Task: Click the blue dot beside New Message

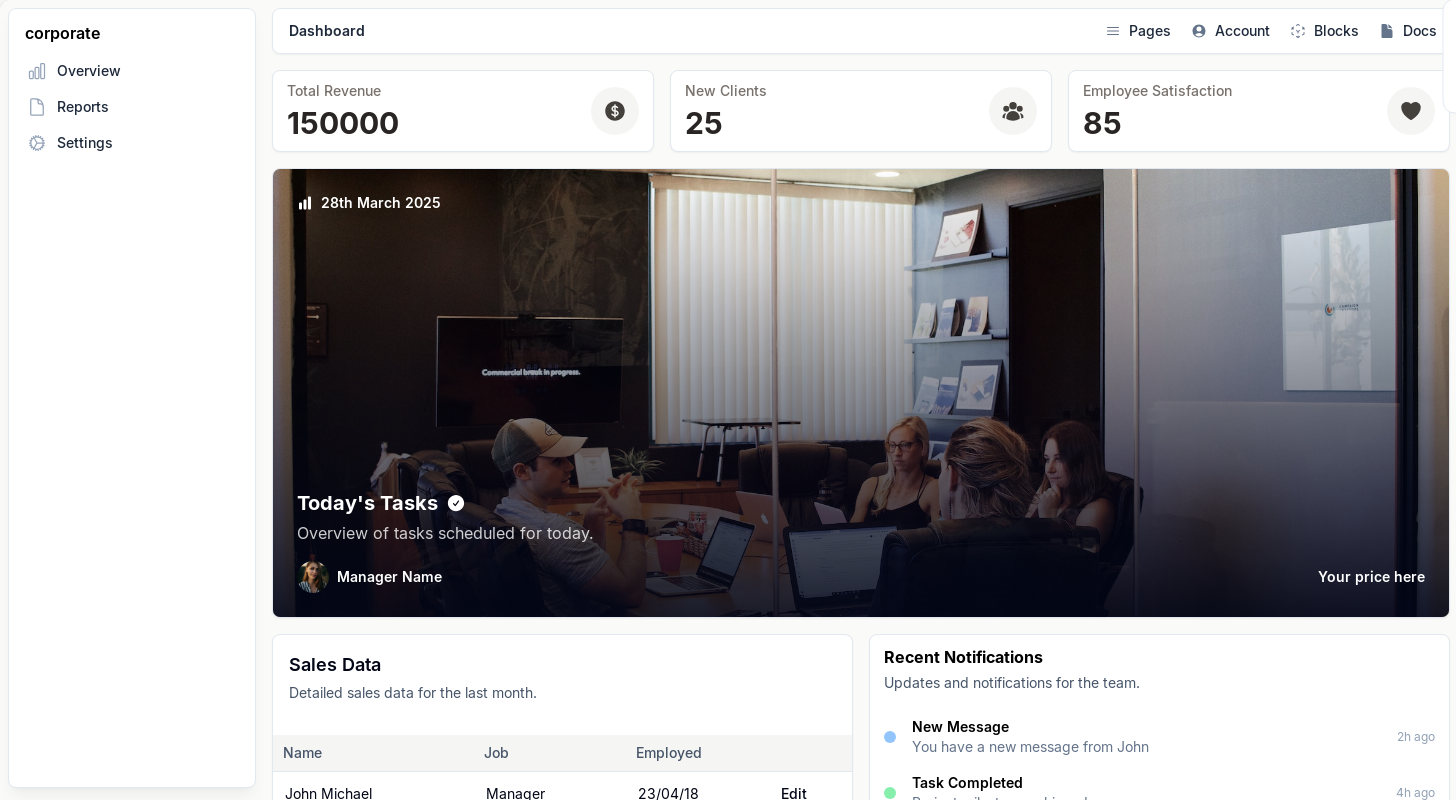Action: tap(890, 737)
